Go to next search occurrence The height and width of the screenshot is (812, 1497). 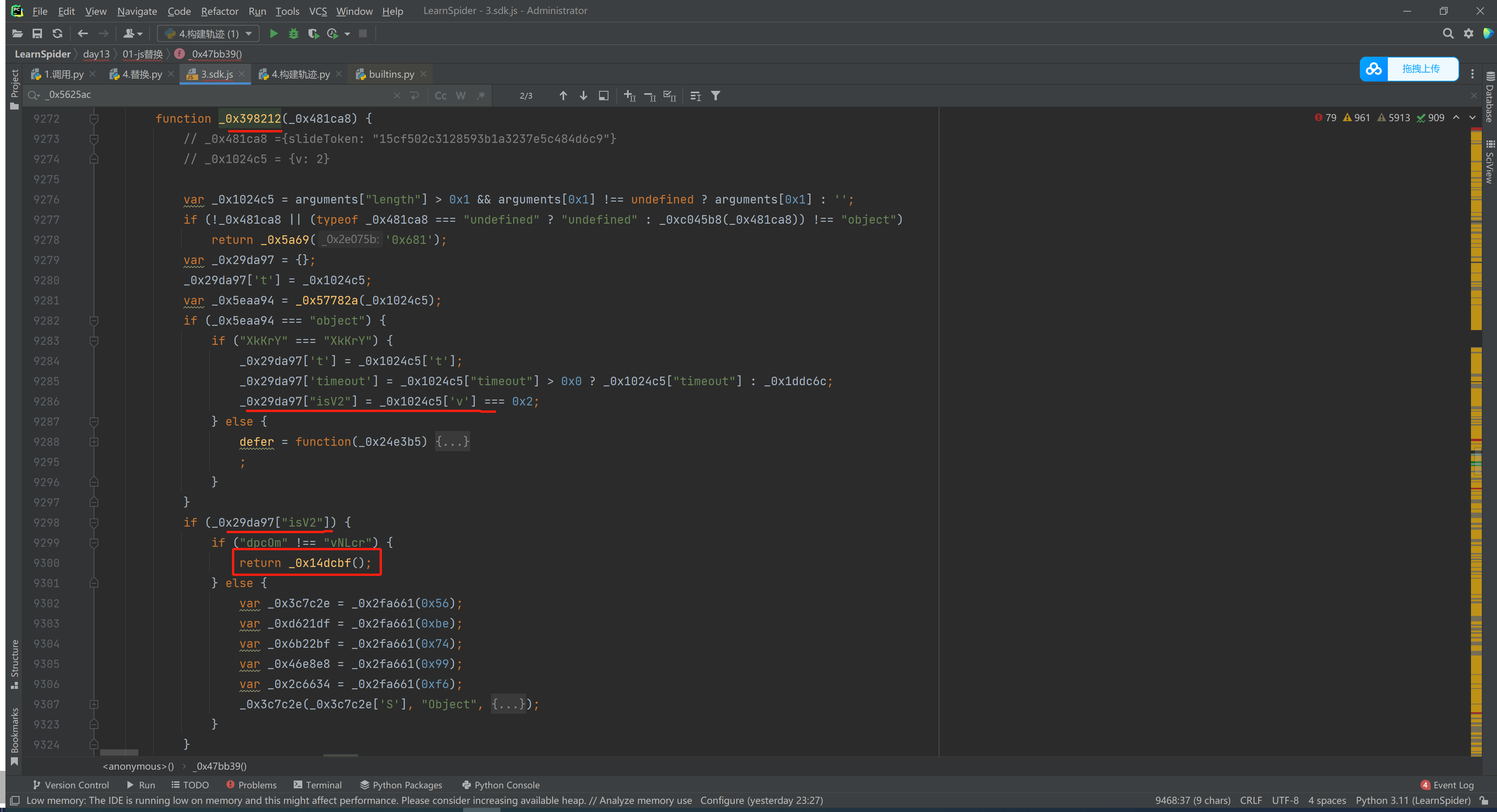point(584,95)
